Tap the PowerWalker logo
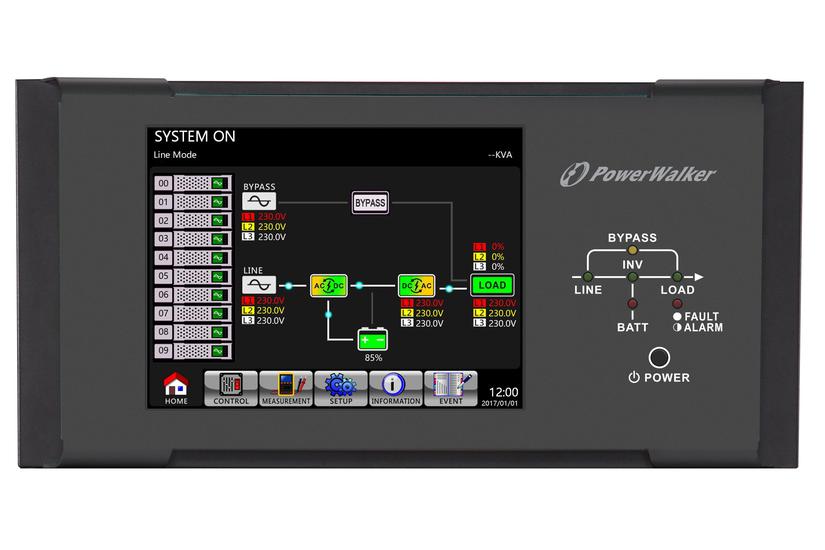825x550 pixels. [x=638, y=174]
